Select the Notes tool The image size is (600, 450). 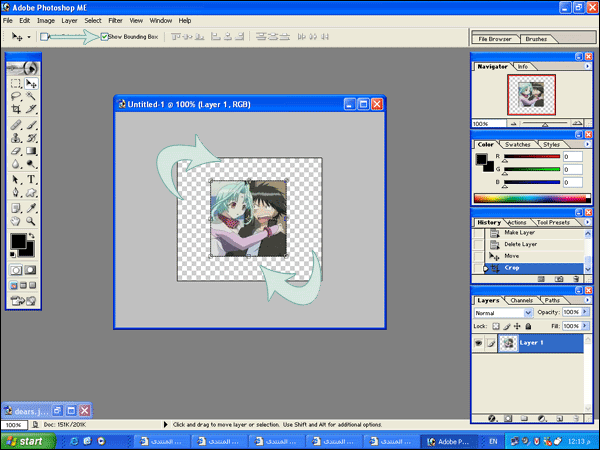[x=16, y=208]
